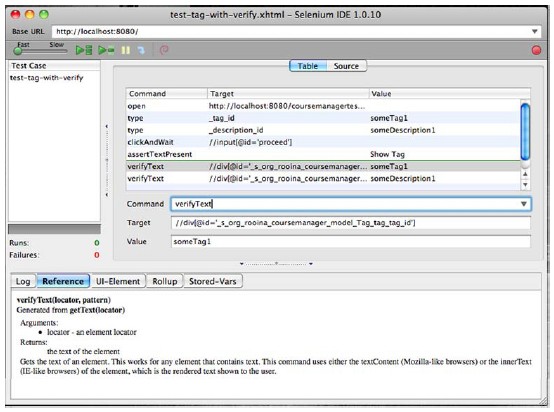Click the table scroll up arrow

click(x=525, y=174)
